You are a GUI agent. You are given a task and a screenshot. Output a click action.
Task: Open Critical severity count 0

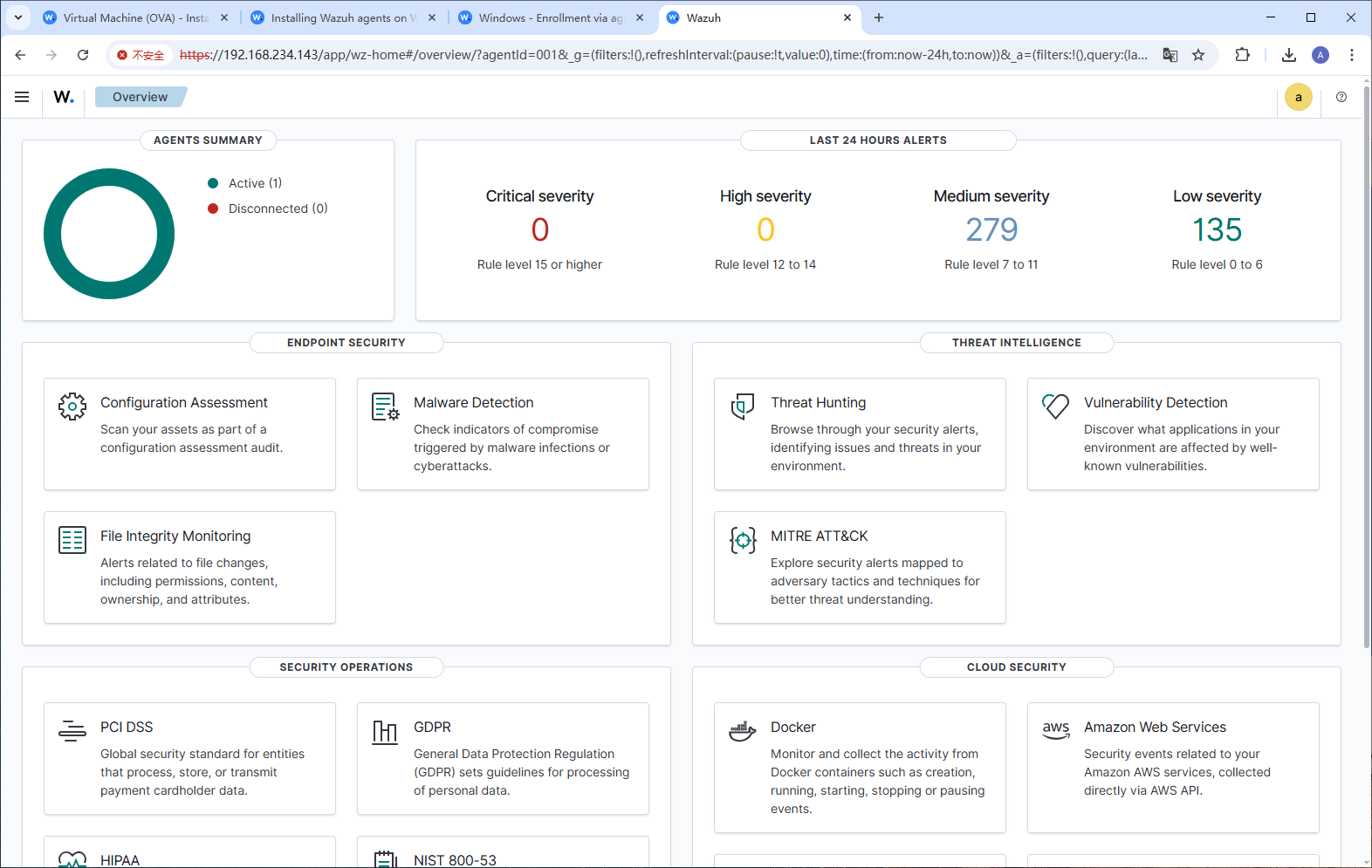540,229
